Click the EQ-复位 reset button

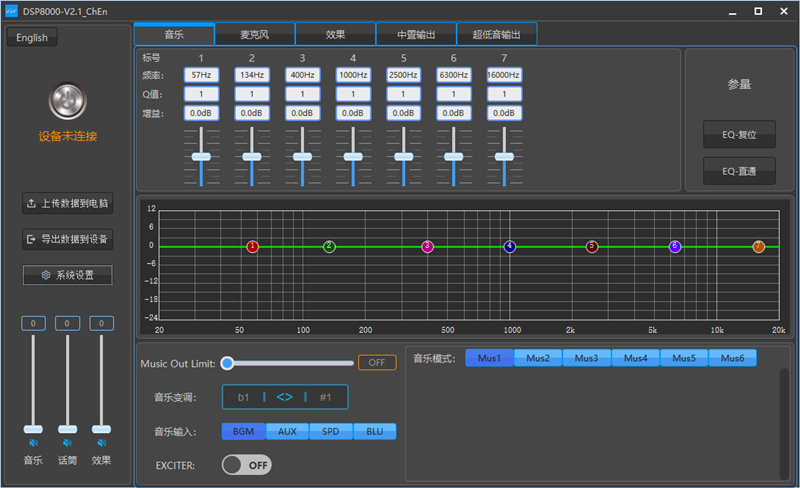point(739,135)
